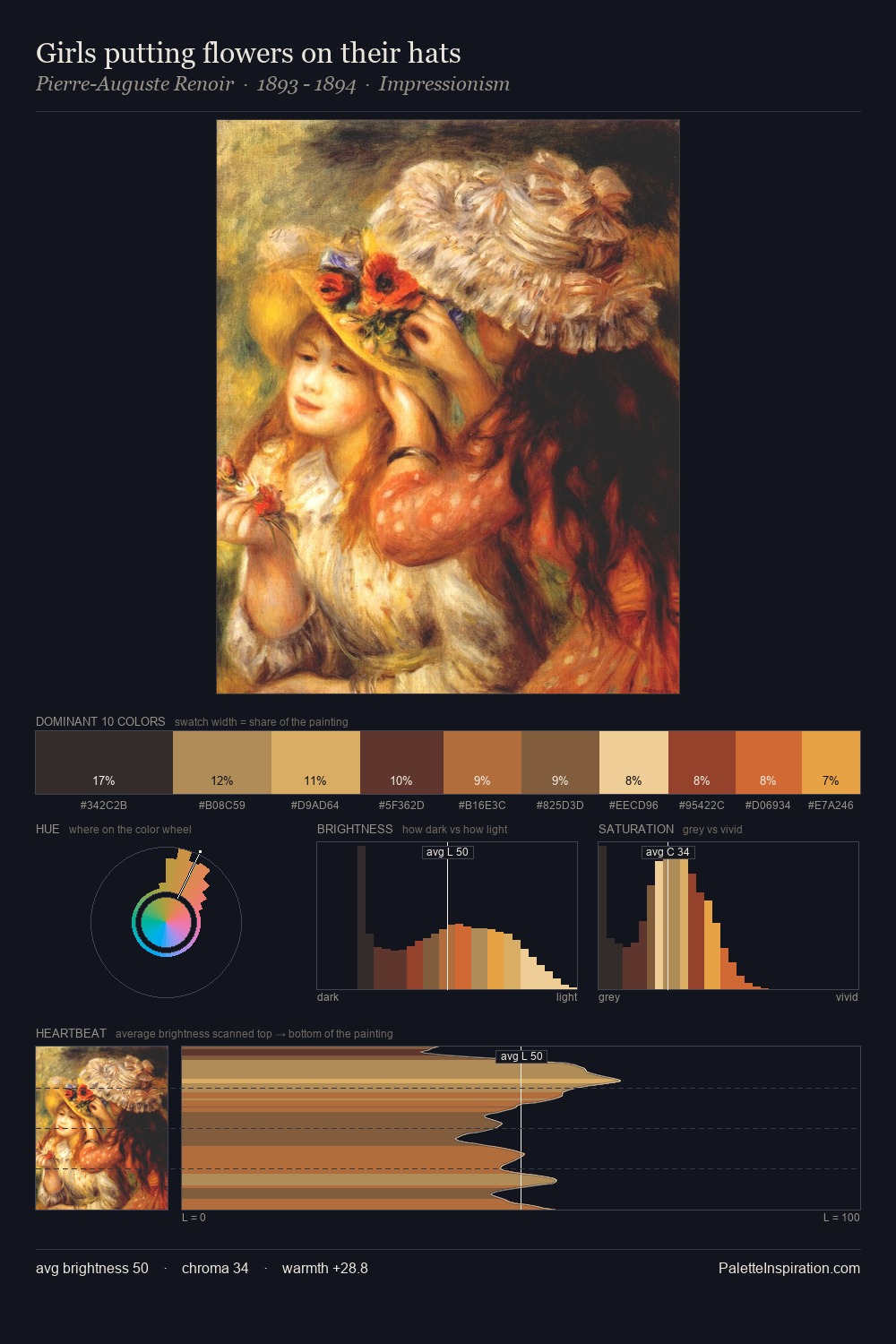
Task: Click the #342C2B dark swatch (17%)
Action: 104,762
